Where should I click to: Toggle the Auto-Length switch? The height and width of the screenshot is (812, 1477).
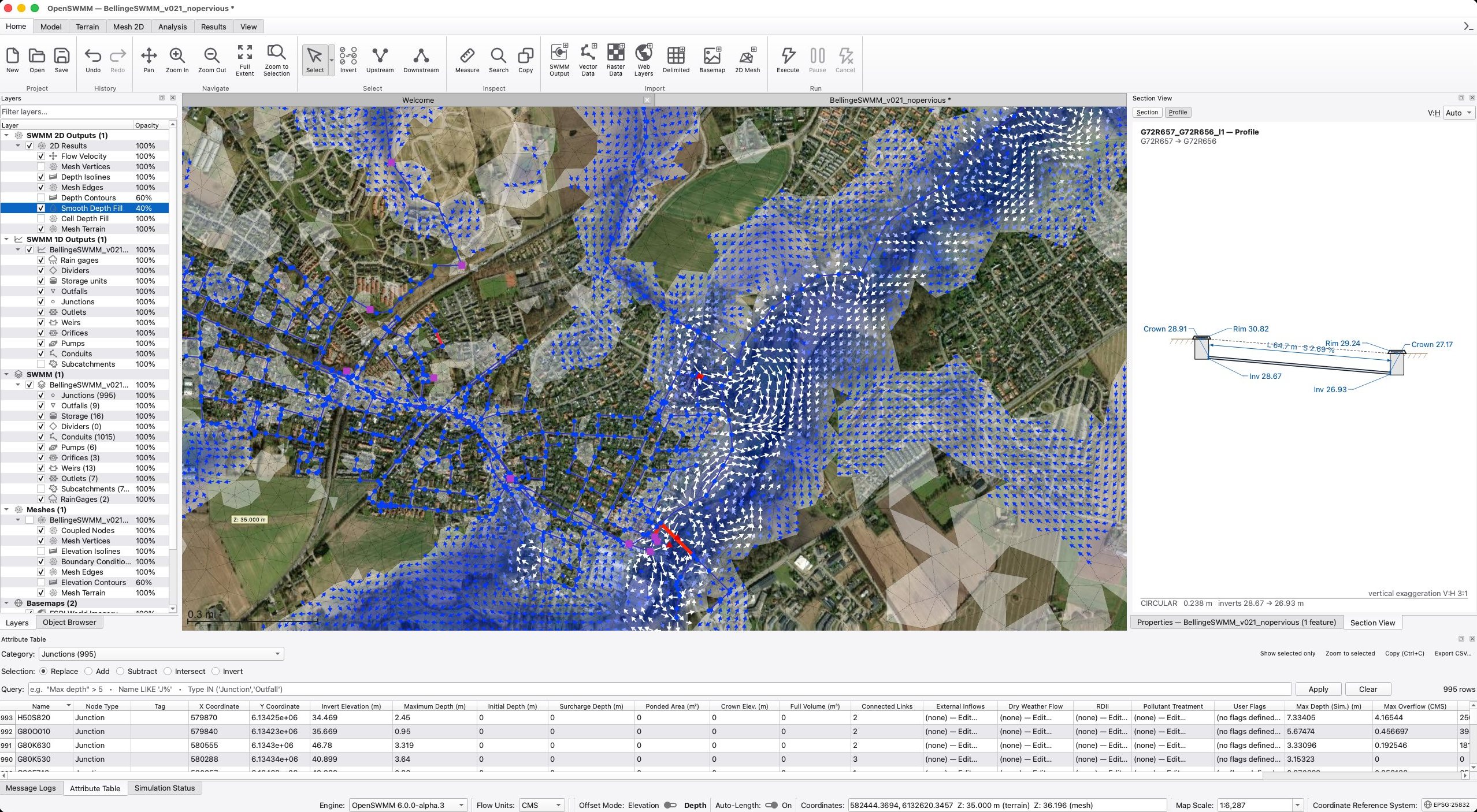[x=771, y=805]
